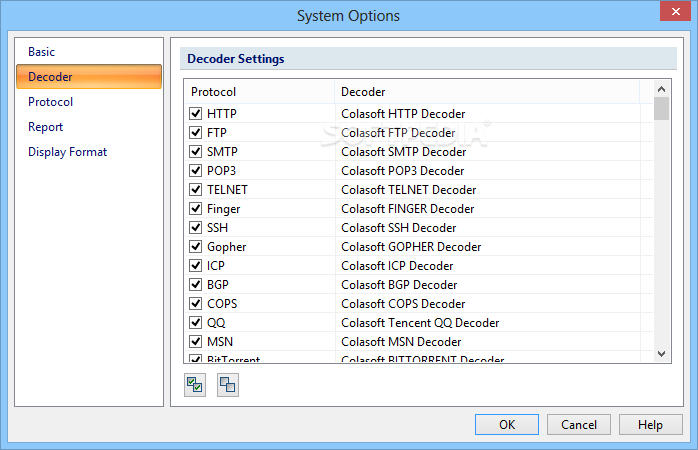Disable the ICP protocol checkbox

195,266
